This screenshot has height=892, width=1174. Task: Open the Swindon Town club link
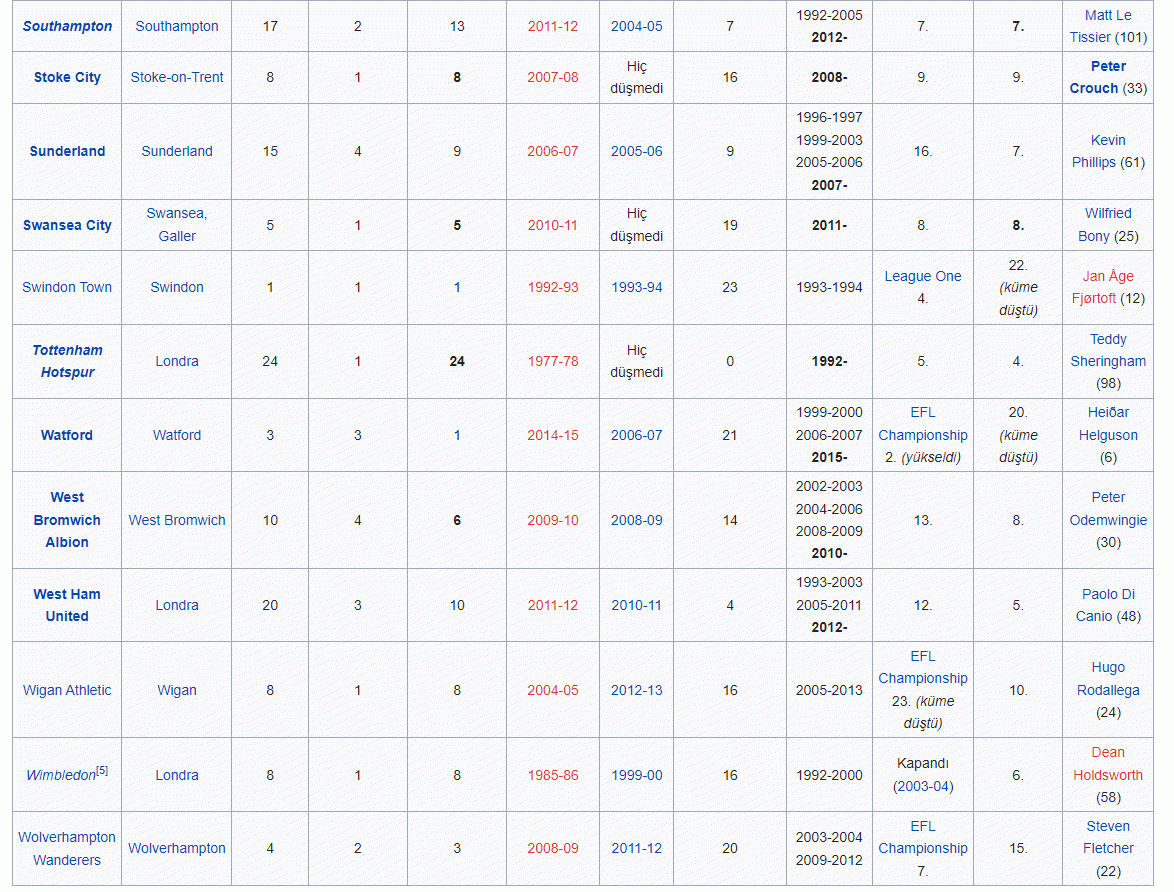67,287
